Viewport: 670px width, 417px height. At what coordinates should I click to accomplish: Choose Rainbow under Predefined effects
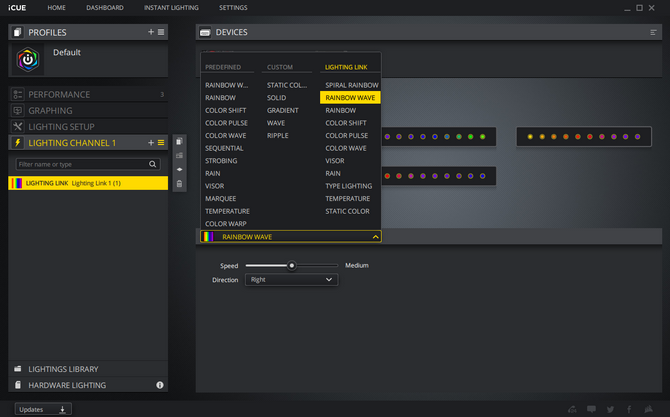tap(220, 97)
